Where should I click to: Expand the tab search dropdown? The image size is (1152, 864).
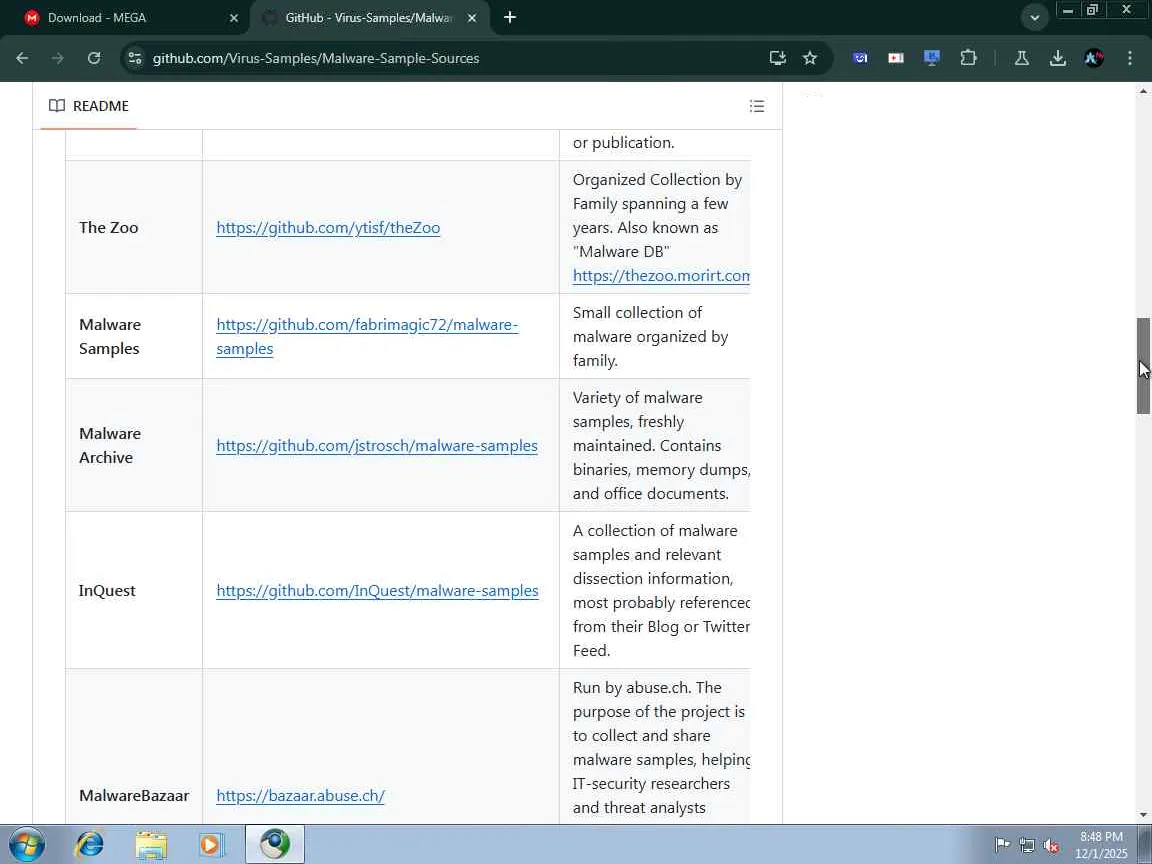pos(1034,18)
